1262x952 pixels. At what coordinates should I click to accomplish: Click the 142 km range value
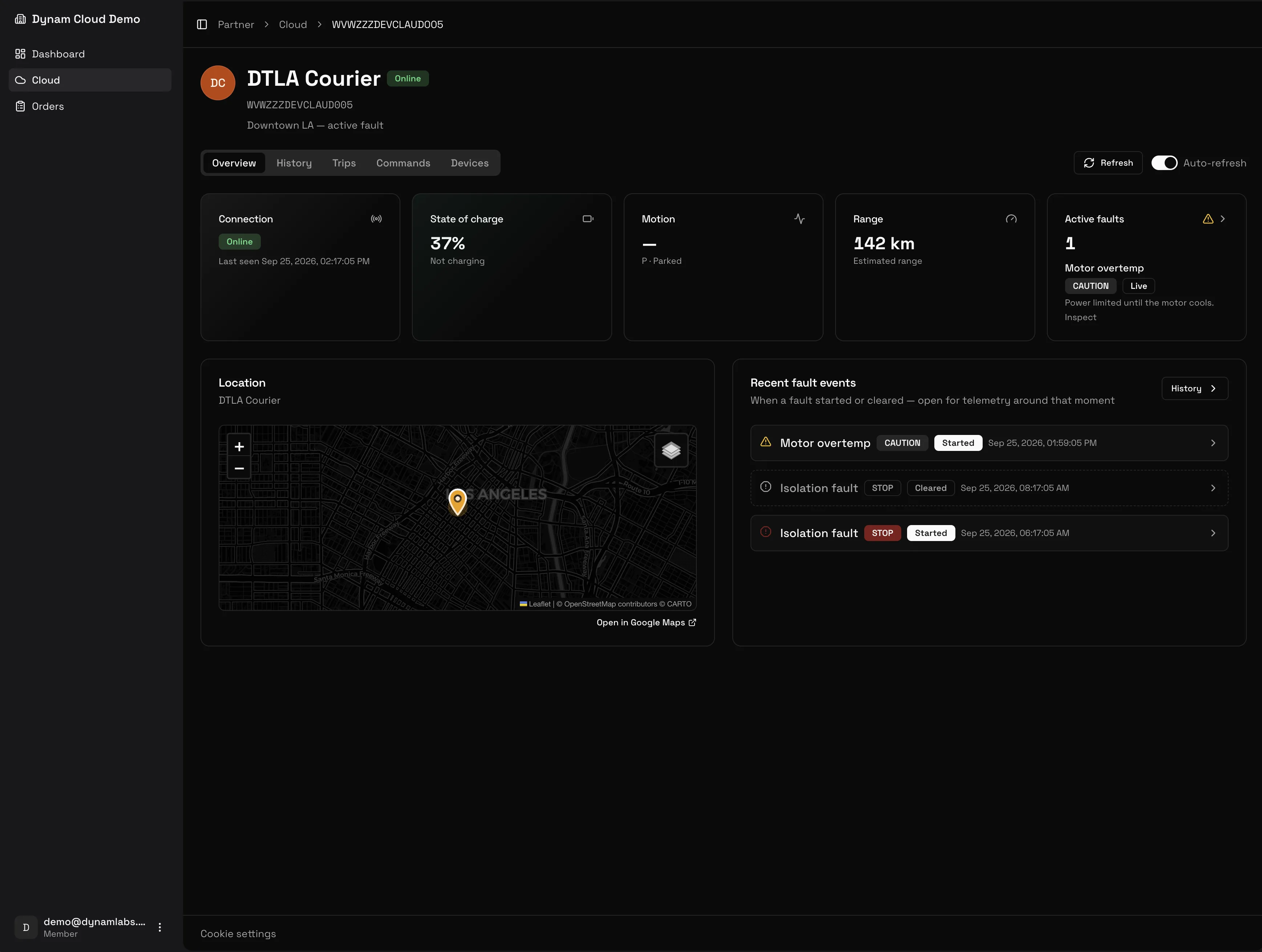coord(884,244)
